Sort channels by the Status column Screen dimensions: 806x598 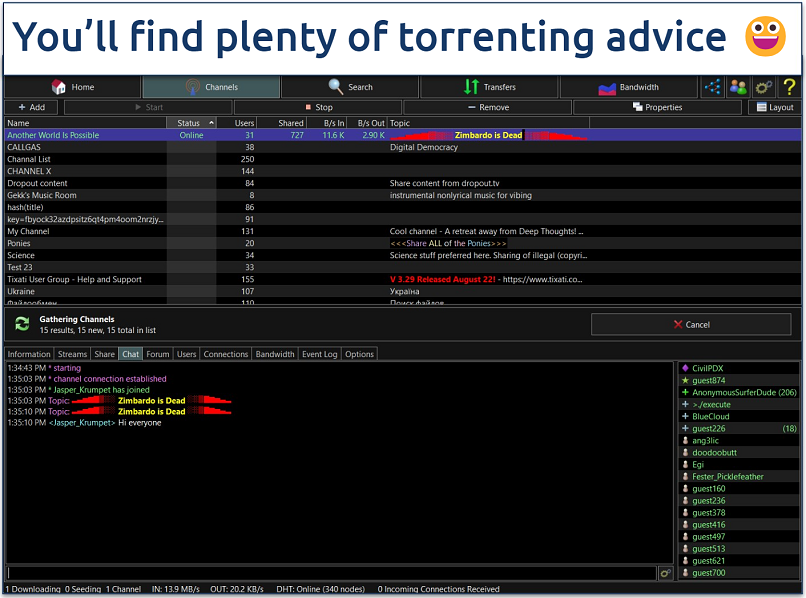point(190,123)
